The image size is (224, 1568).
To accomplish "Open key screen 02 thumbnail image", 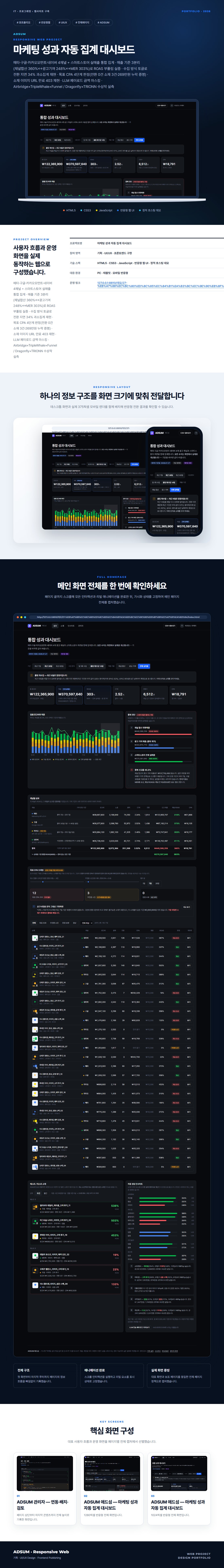I will point(112,1474).
